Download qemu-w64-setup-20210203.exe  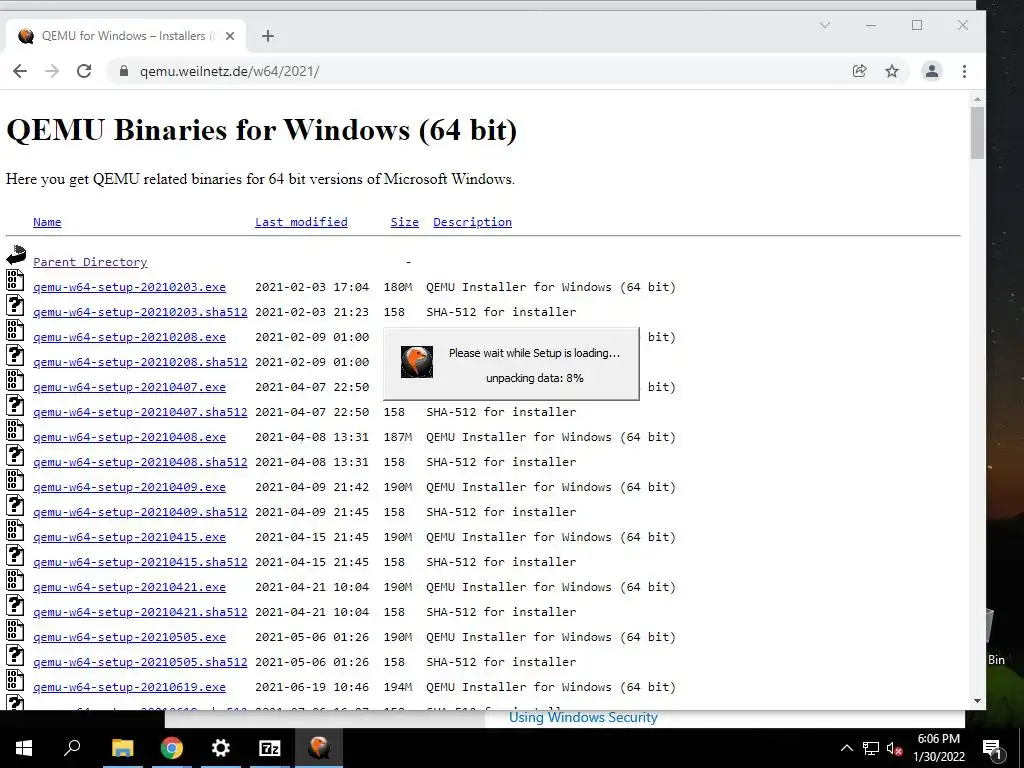click(x=129, y=287)
